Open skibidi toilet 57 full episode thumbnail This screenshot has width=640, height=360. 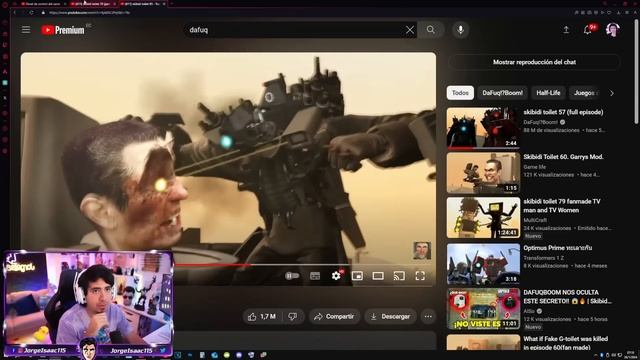pos(483,128)
